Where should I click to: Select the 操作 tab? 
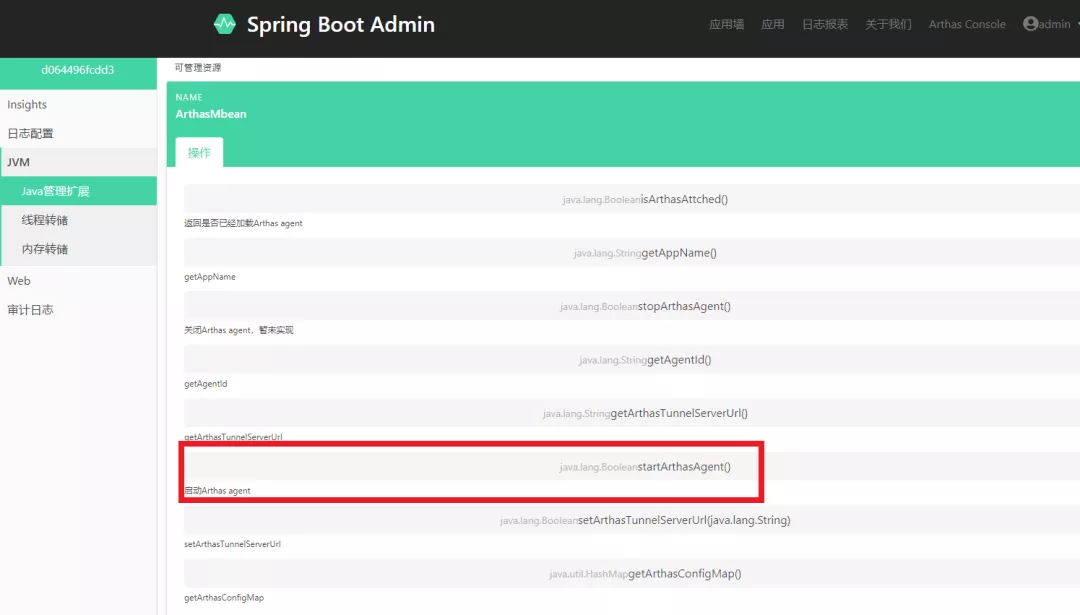coord(199,153)
